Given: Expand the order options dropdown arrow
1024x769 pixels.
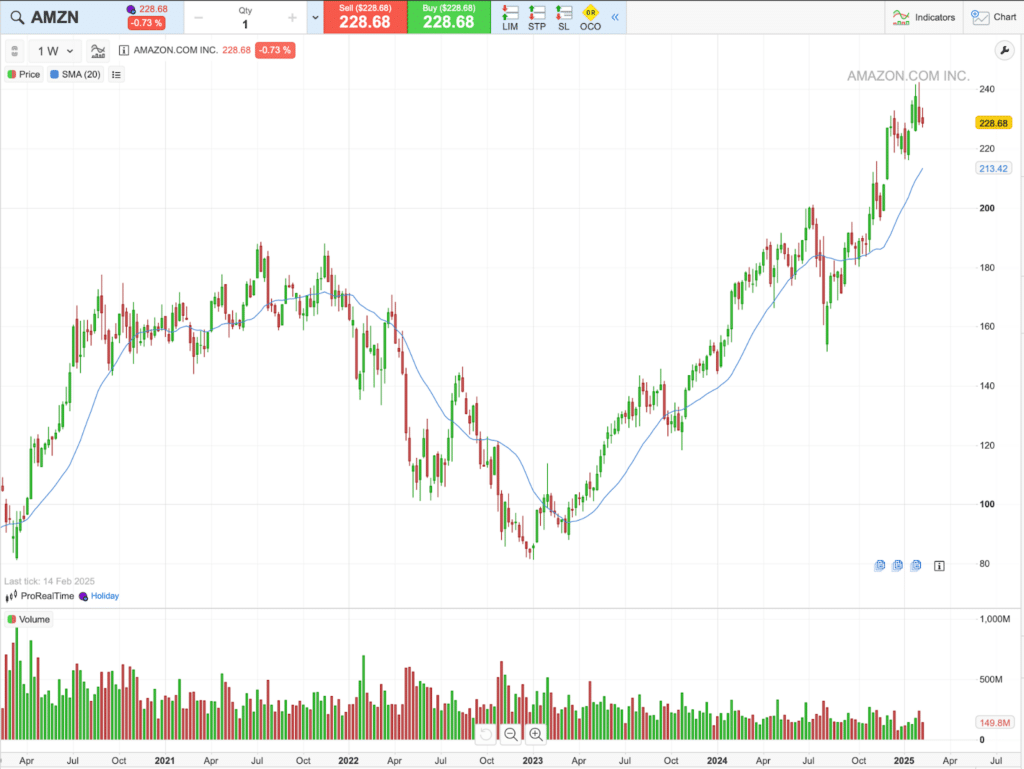Looking at the screenshot, I should [315, 18].
